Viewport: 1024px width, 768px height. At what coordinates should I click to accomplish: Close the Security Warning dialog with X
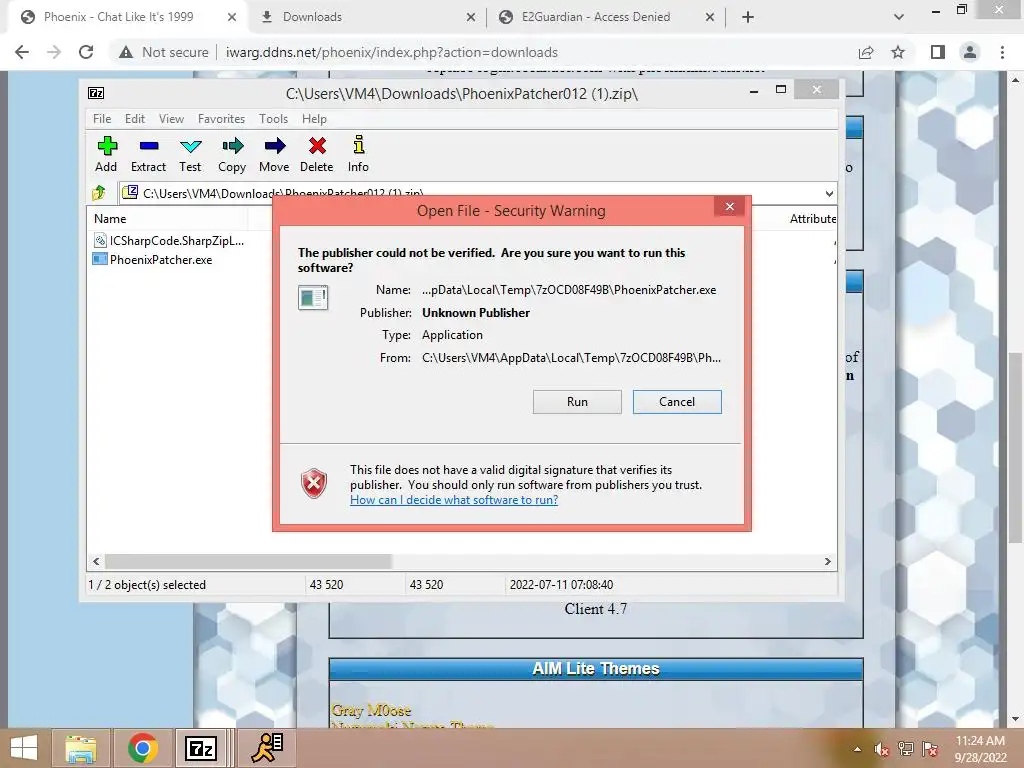tap(729, 207)
